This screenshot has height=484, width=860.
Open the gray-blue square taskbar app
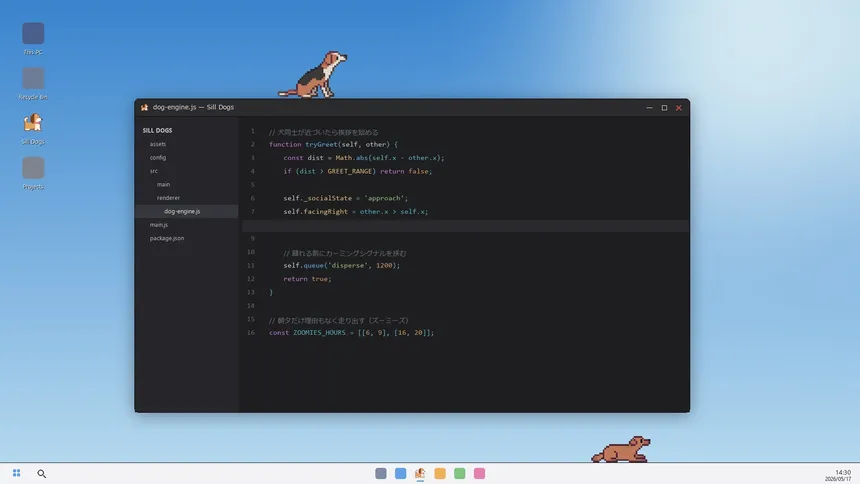click(381, 473)
